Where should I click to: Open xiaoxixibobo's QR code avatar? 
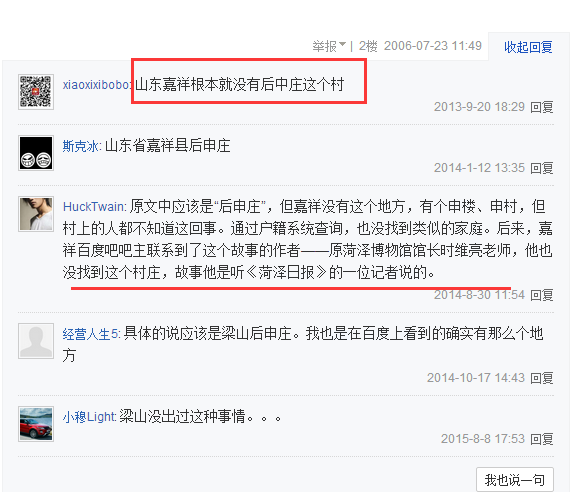click(36, 92)
